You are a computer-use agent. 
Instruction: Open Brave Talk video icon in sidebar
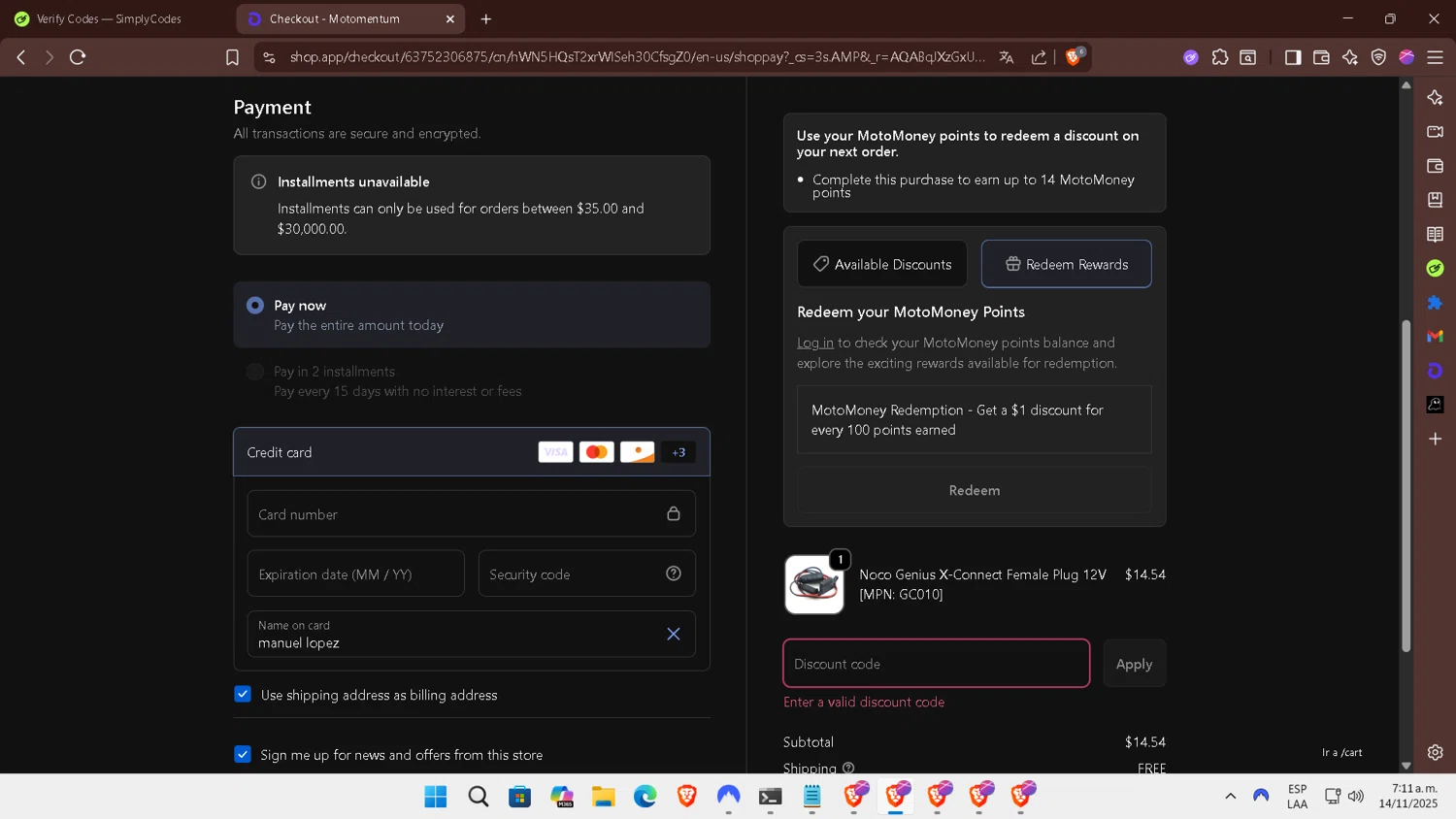[x=1436, y=132]
